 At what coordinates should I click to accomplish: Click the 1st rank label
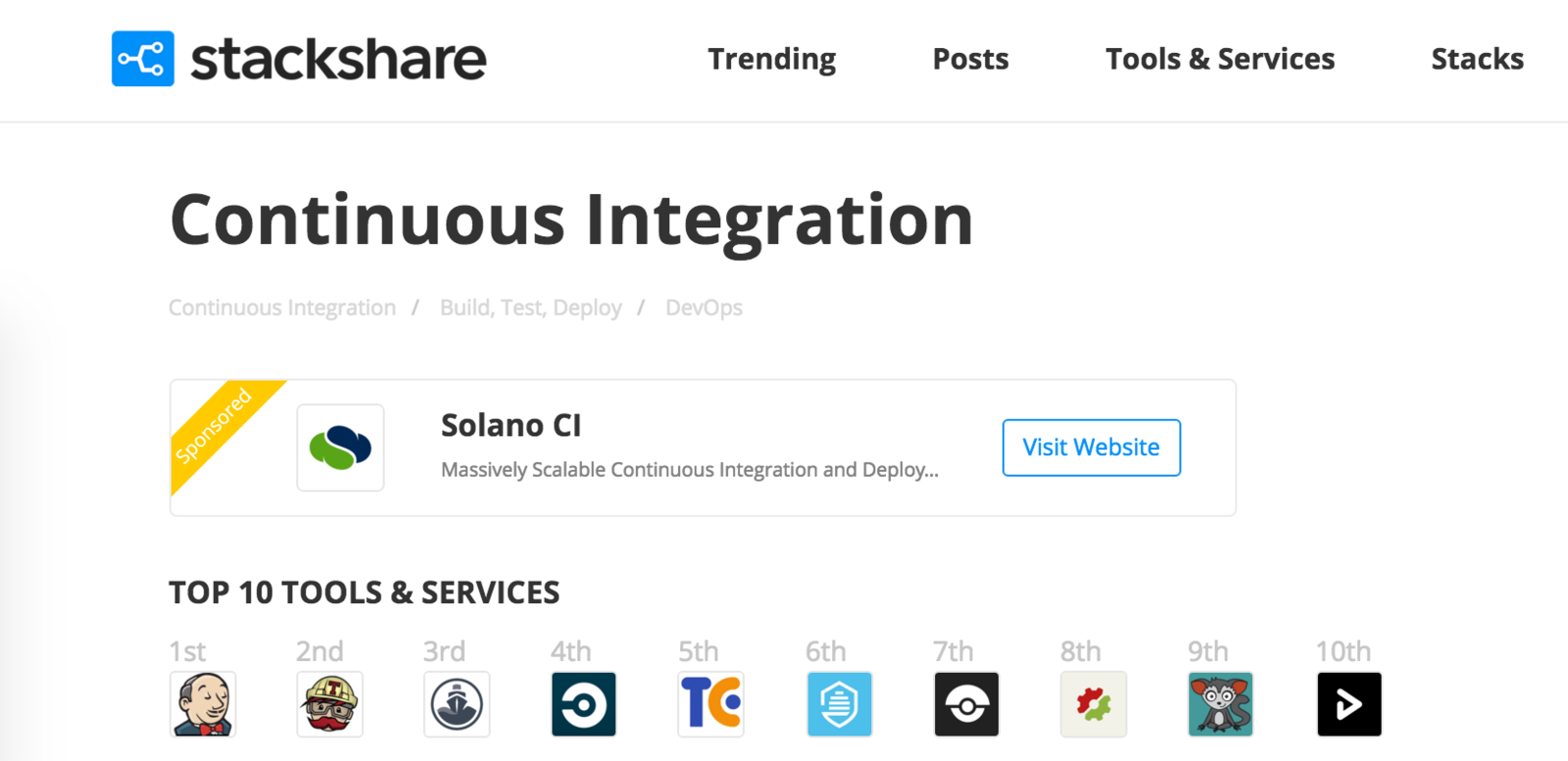pyautogui.click(x=187, y=651)
